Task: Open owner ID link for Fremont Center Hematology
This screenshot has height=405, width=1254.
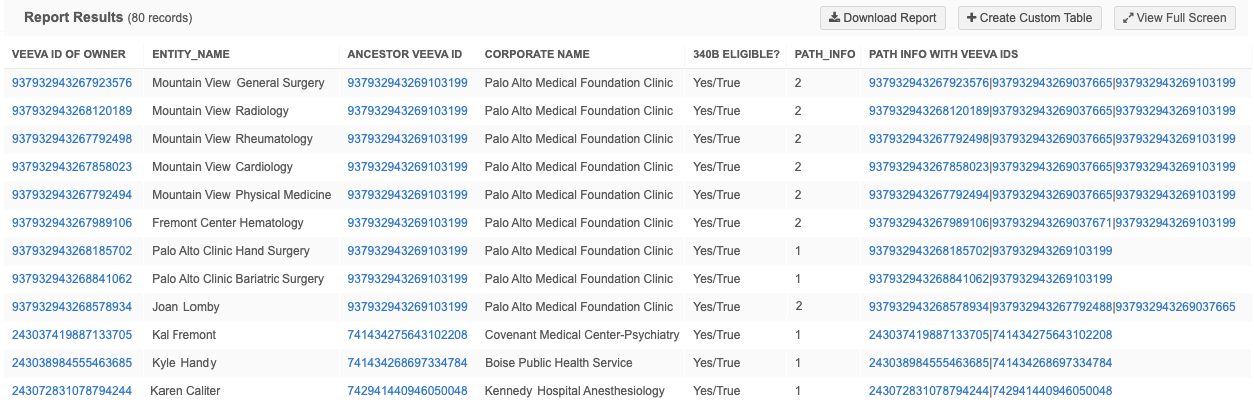Action: coord(72,223)
